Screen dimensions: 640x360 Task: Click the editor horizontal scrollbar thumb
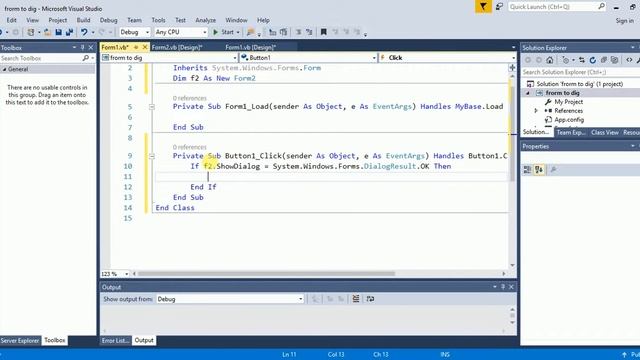coord(266,274)
